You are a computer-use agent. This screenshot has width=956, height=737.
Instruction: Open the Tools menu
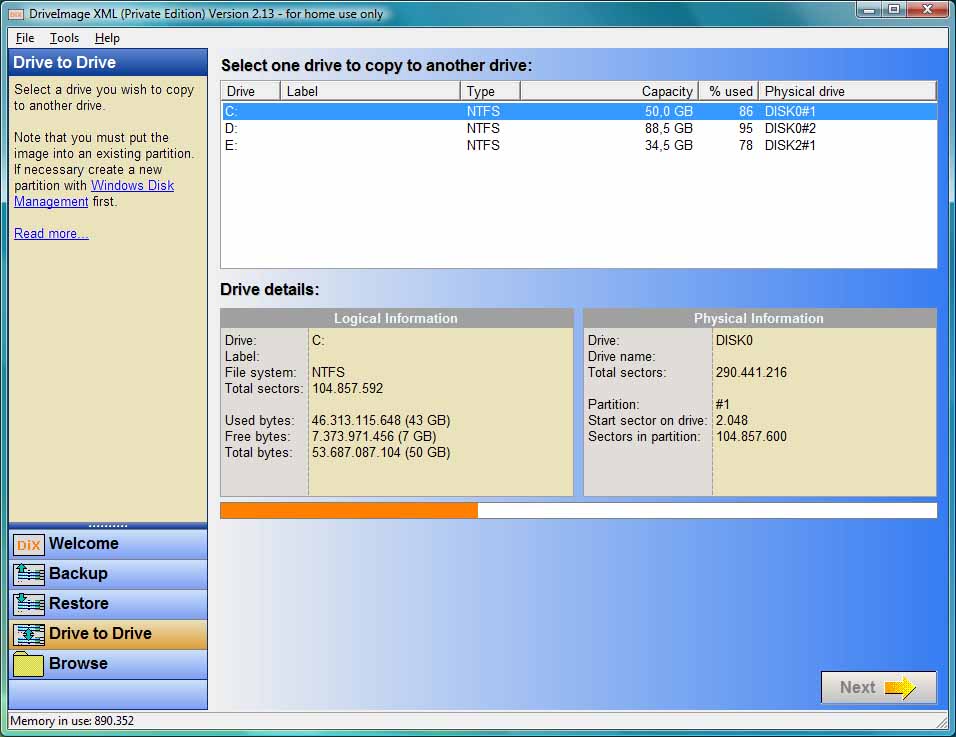click(x=64, y=38)
